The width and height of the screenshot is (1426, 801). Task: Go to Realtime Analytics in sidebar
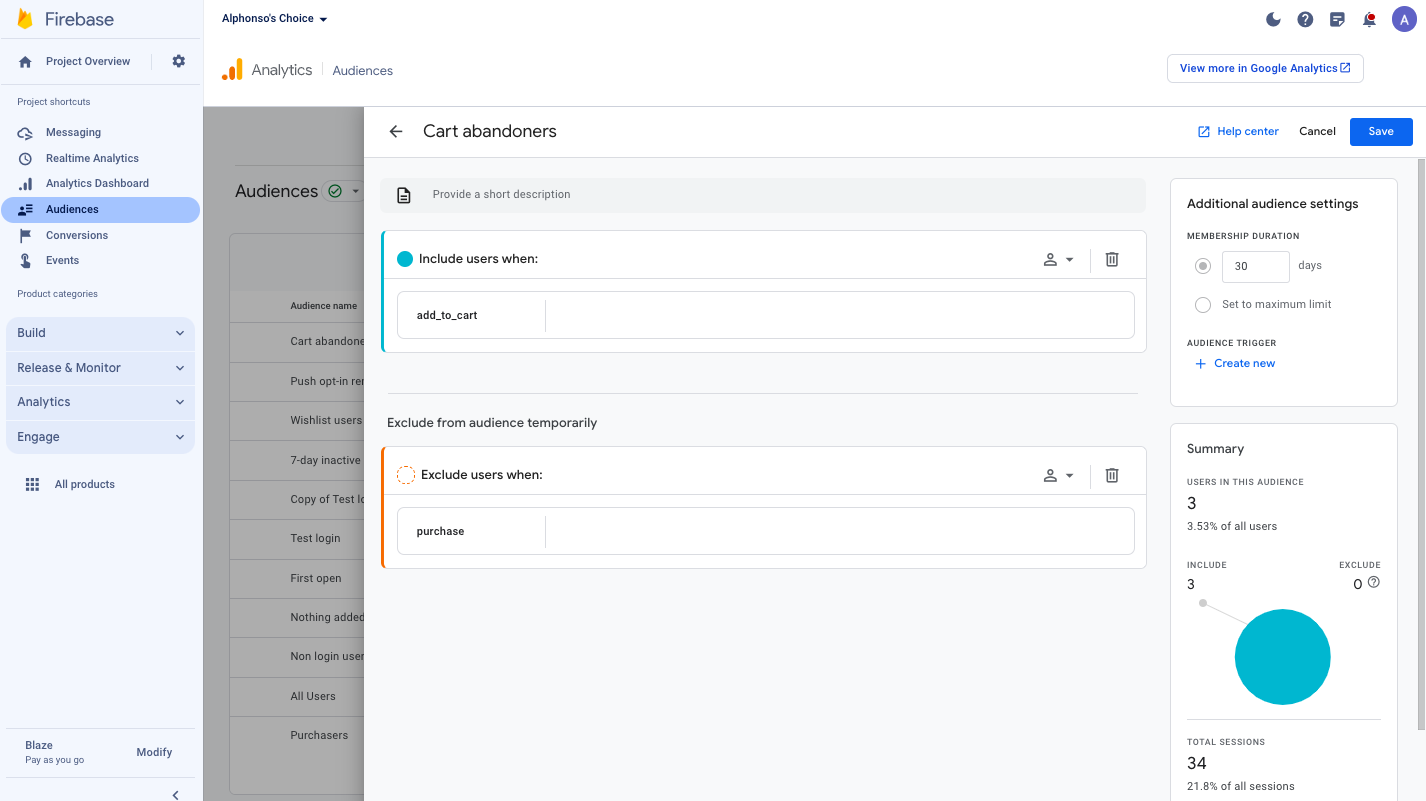pos(92,158)
